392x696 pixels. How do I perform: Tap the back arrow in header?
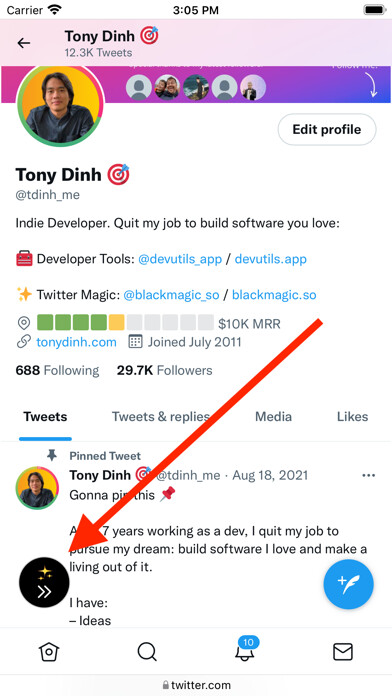tap(24, 43)
